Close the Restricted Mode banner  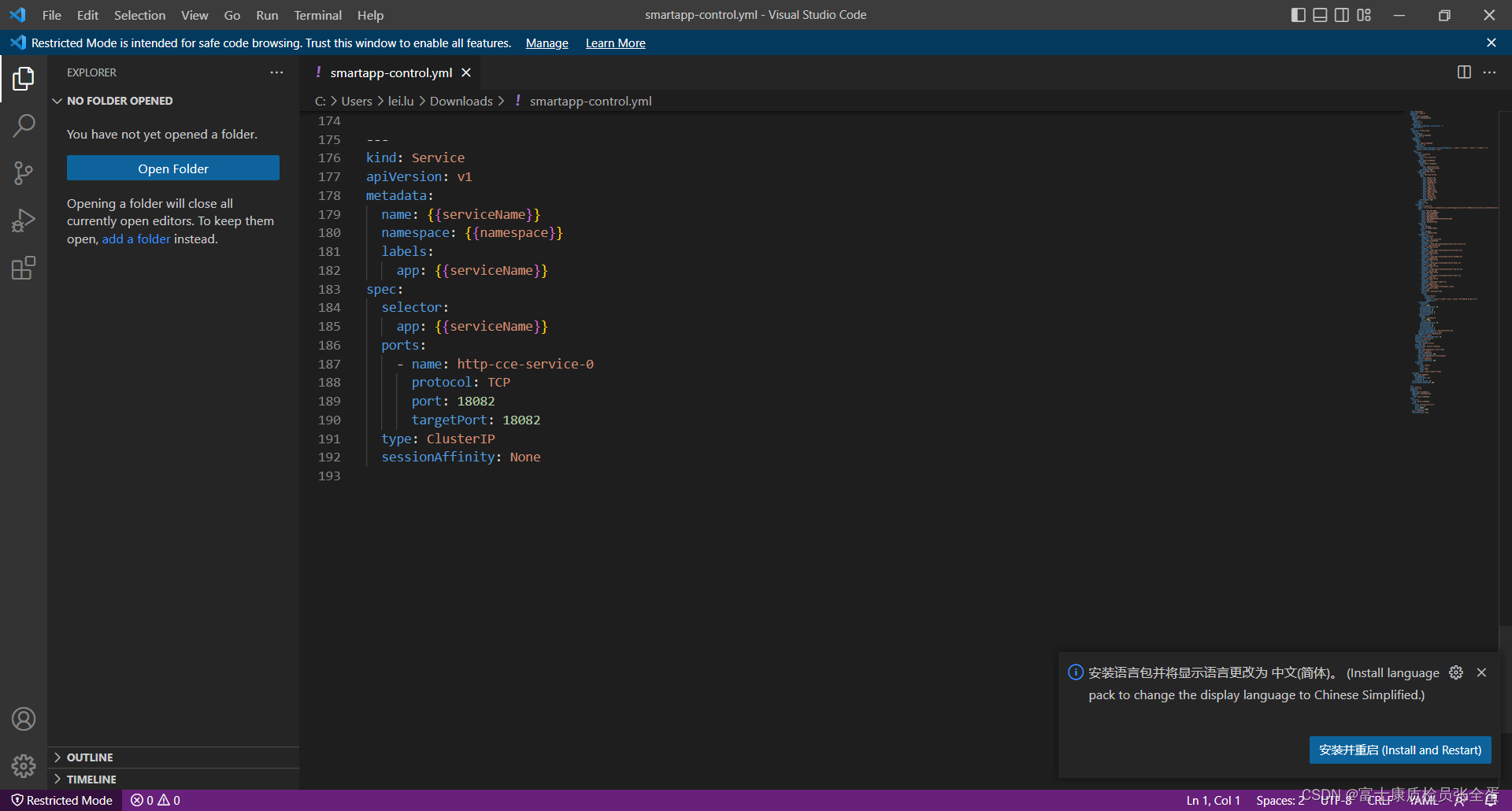[1491, 43]
